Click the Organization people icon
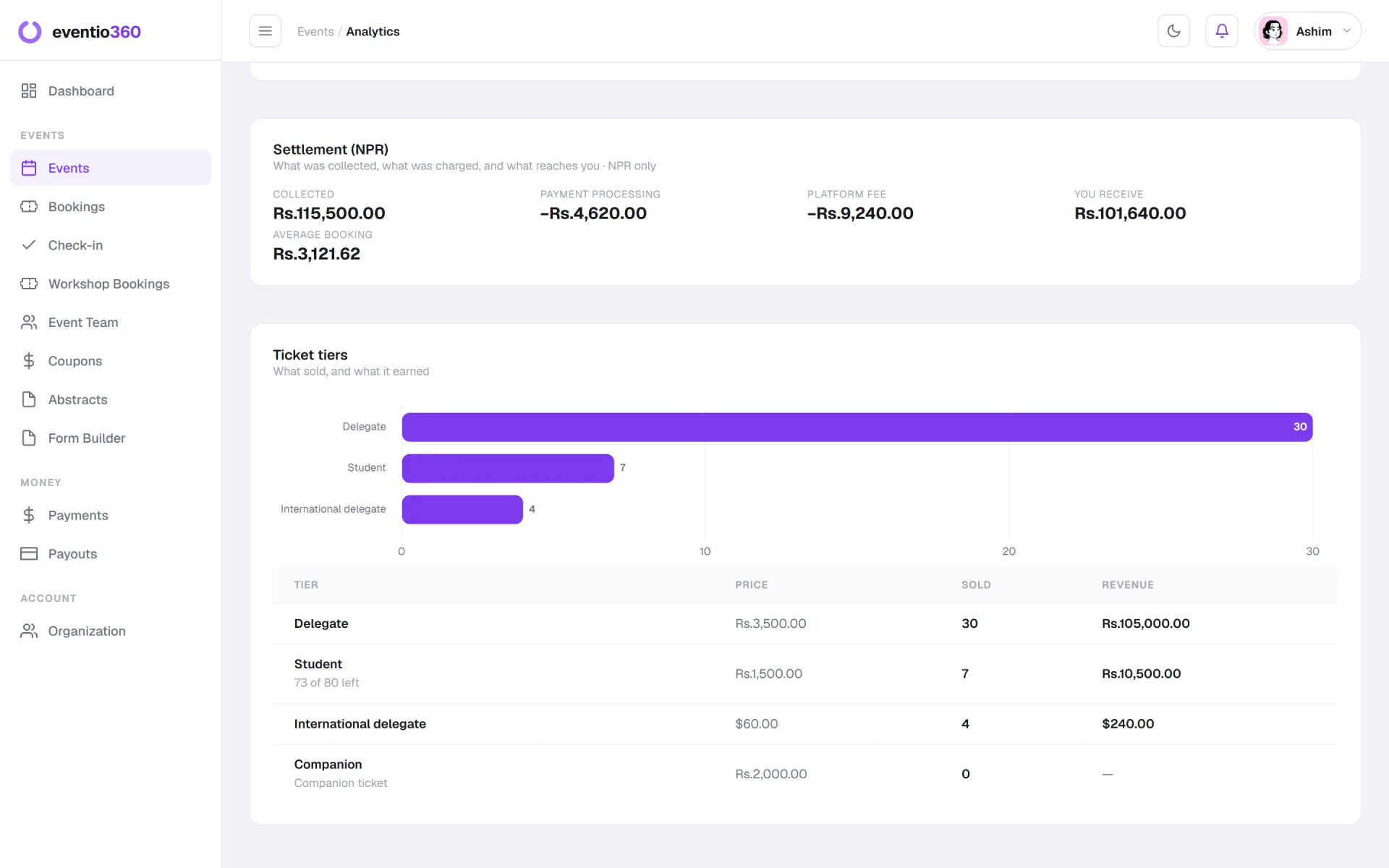The width and height of the screenshot is (1389, 868). click(x=29, y=631)
